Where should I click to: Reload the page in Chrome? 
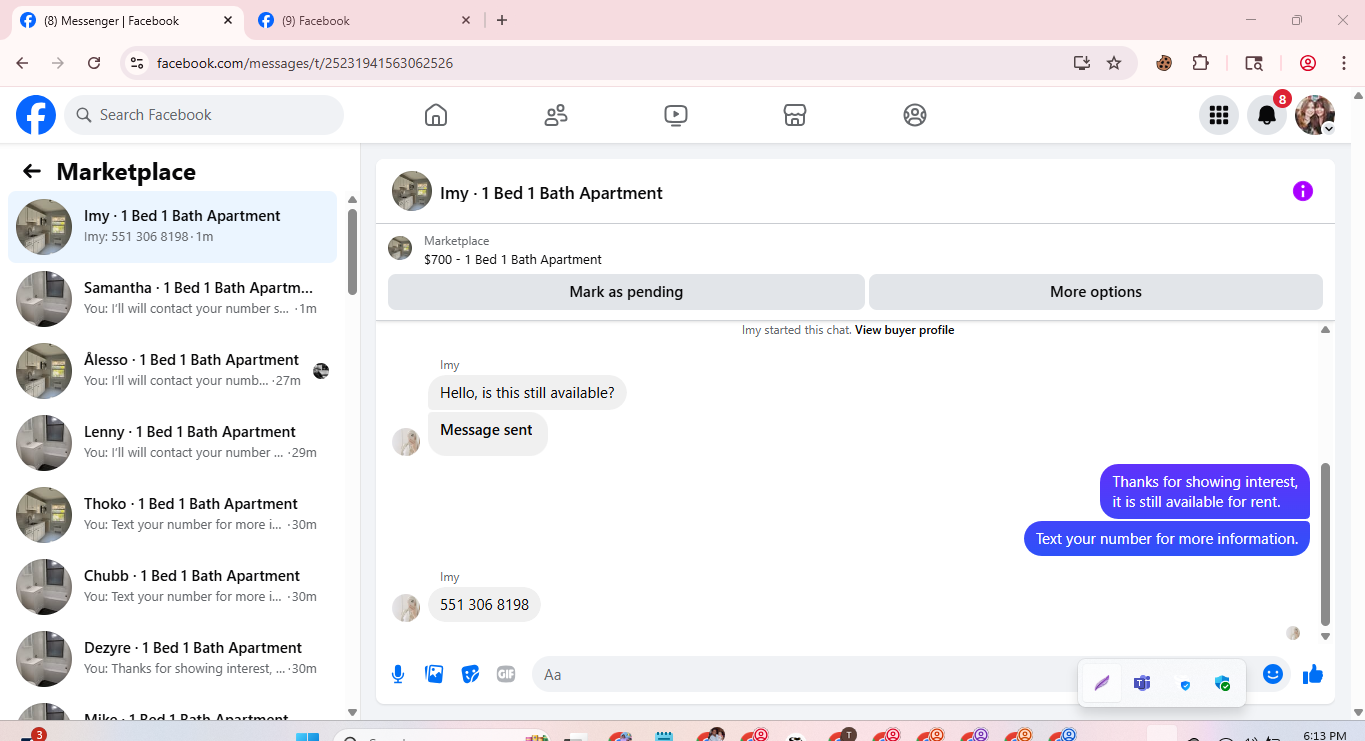tap(94, 63)
